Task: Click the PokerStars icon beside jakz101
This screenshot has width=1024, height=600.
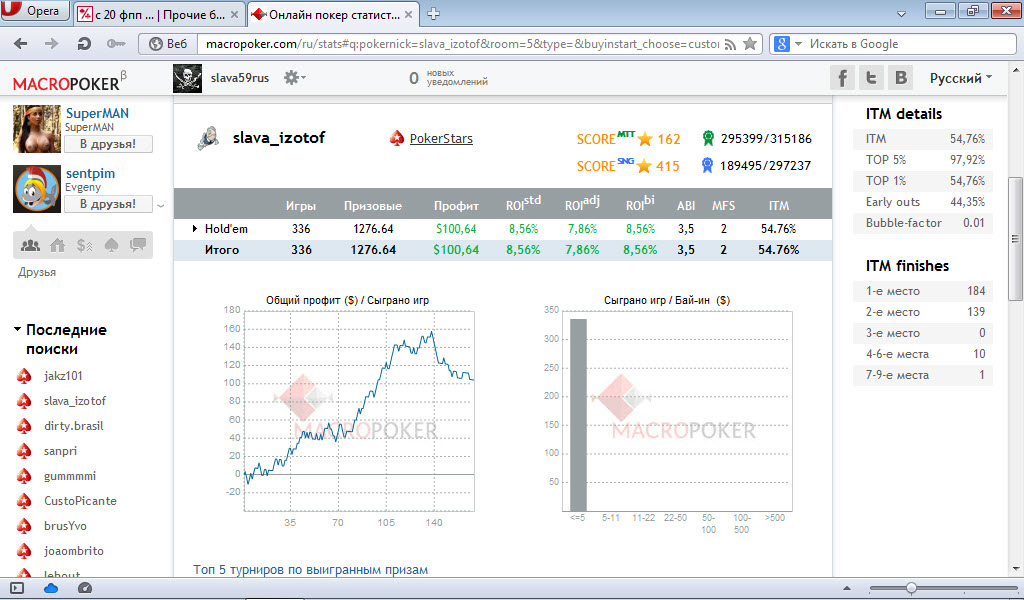Action: (x=24, y=376)
